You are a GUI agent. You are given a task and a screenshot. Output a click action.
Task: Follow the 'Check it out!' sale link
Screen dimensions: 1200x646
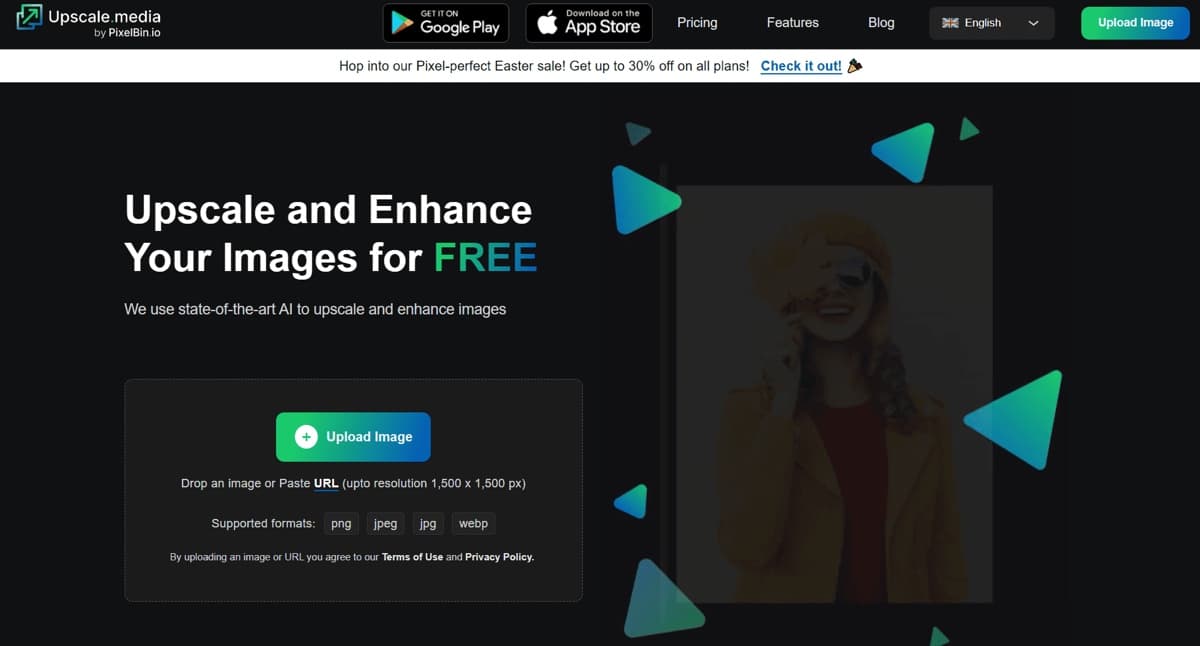(x=801, y=66)
